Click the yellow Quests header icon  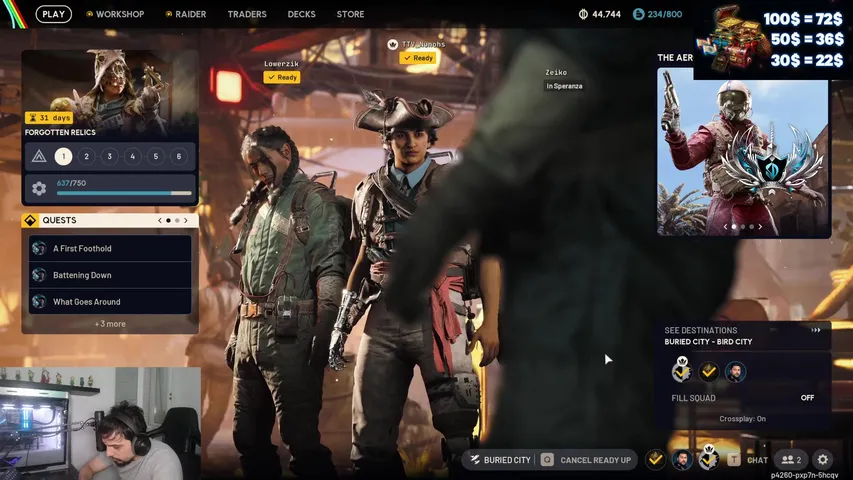[x=30, y=220]
